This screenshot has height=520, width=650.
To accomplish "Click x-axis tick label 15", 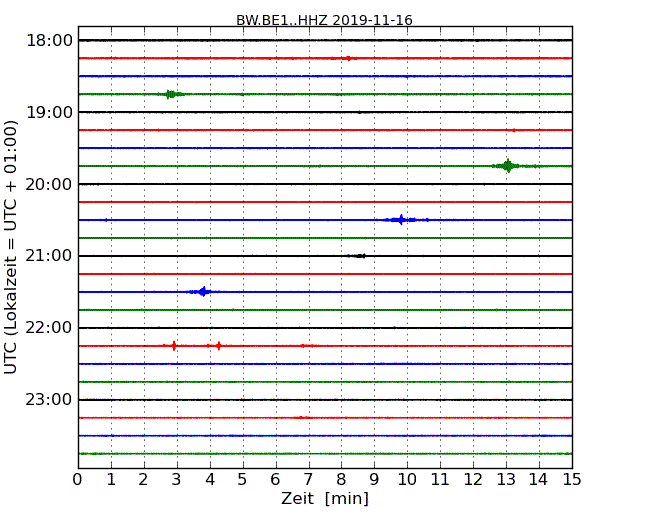I will [x=572, y=480].
